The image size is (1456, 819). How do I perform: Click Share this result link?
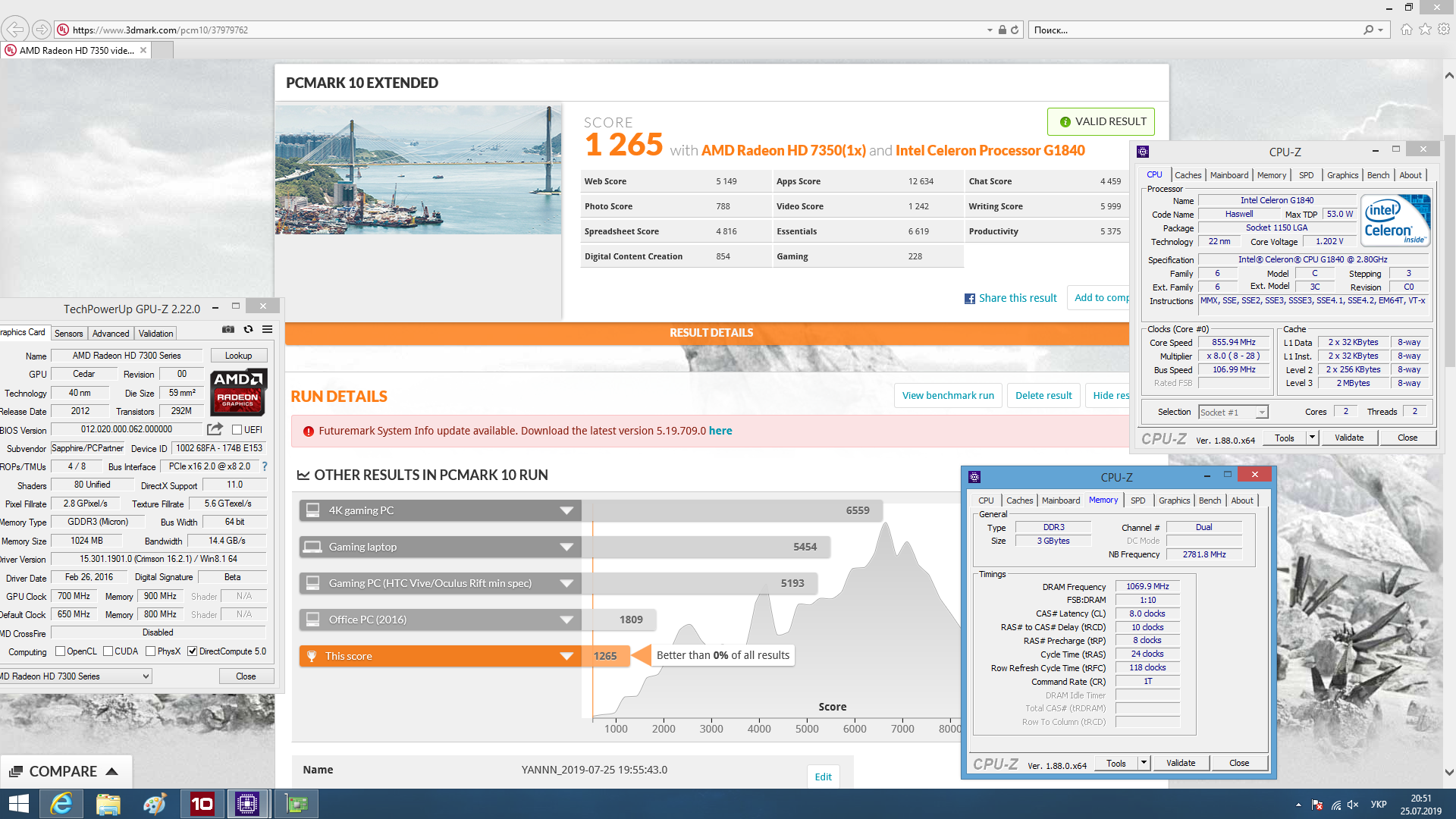point(1018,298)
